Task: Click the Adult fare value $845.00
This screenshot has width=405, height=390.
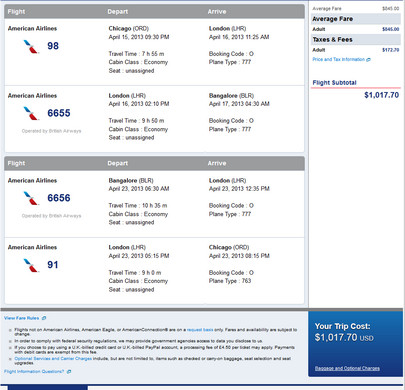Action: 391,29
